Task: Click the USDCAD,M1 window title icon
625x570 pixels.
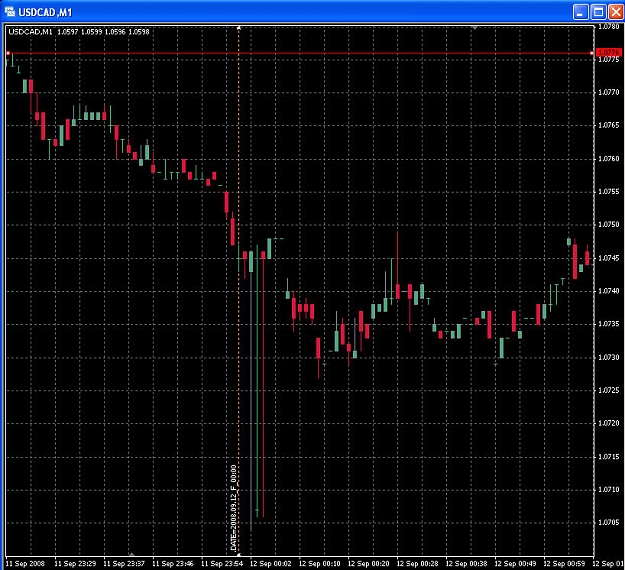Action: [x=10, y=12]
